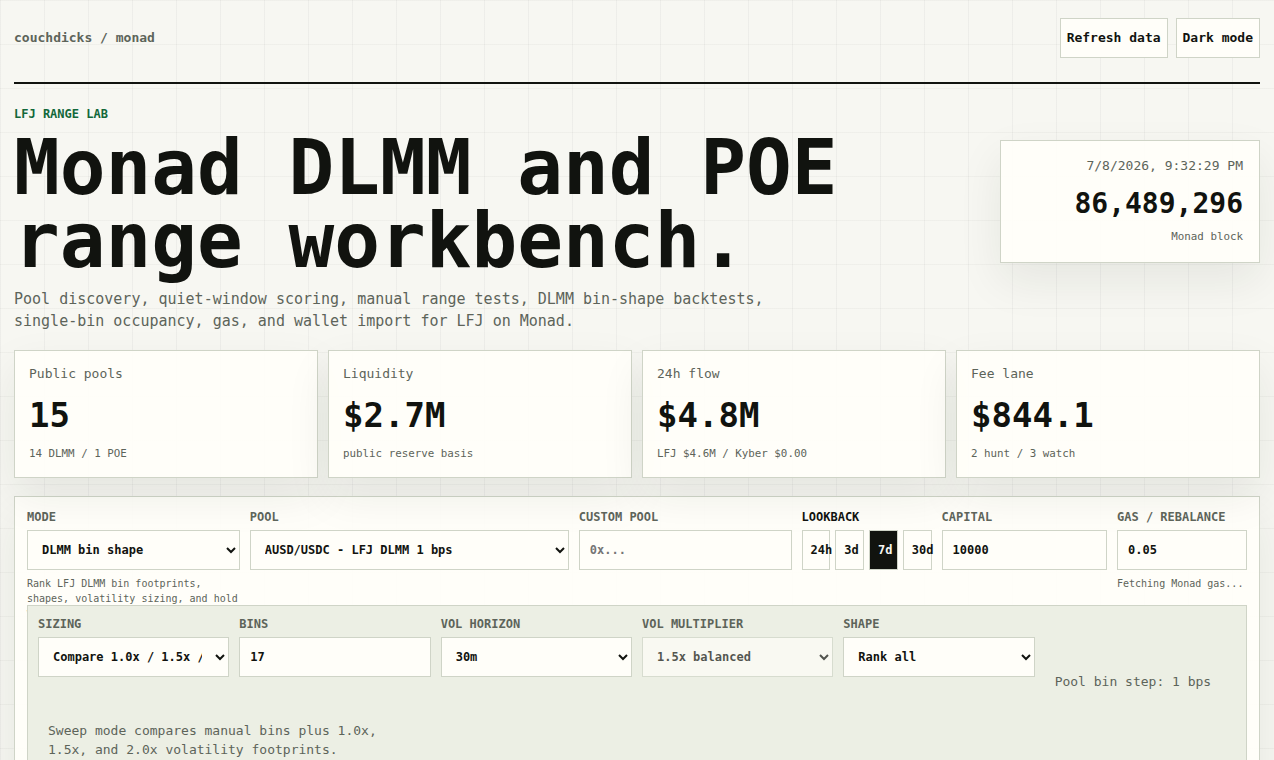Click the Fee lane card value $844.1
The height and width of the screenshot is (760, 1274).
pos(1032,415)
